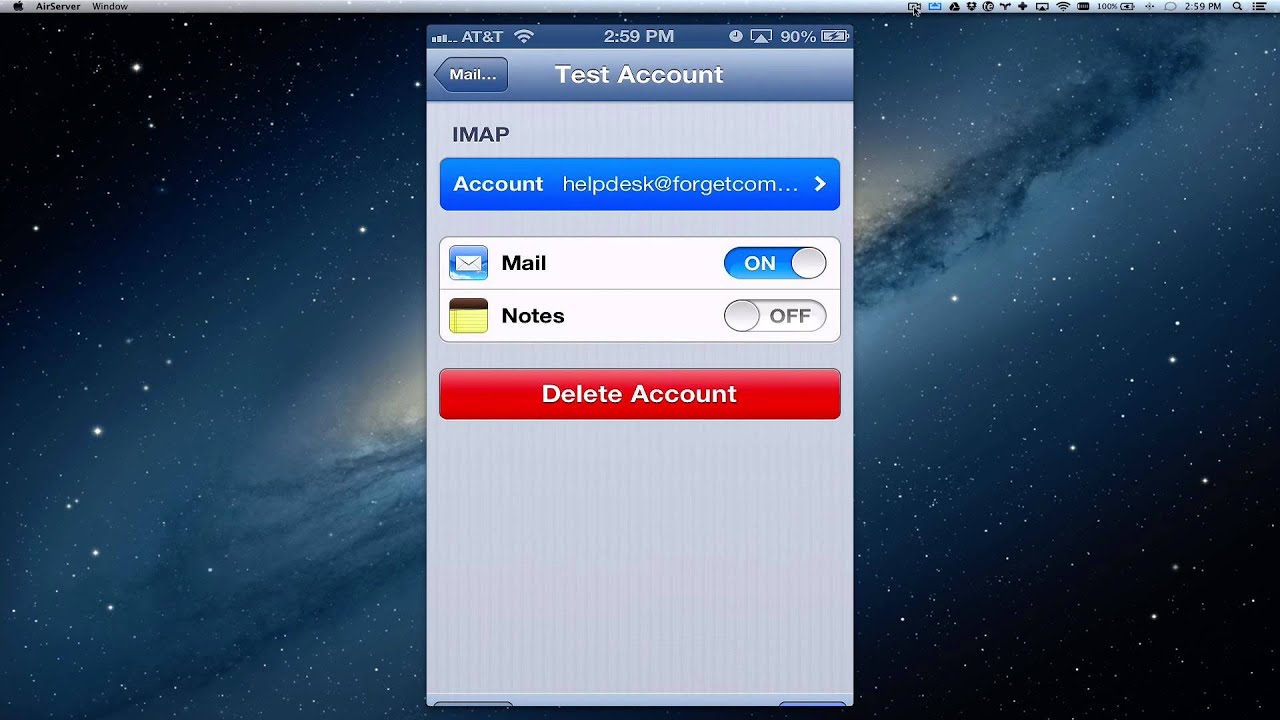Click the macOS 2:59 PM clock
The width and height of the screenshot is (1280, 720).
[1203, 6]
